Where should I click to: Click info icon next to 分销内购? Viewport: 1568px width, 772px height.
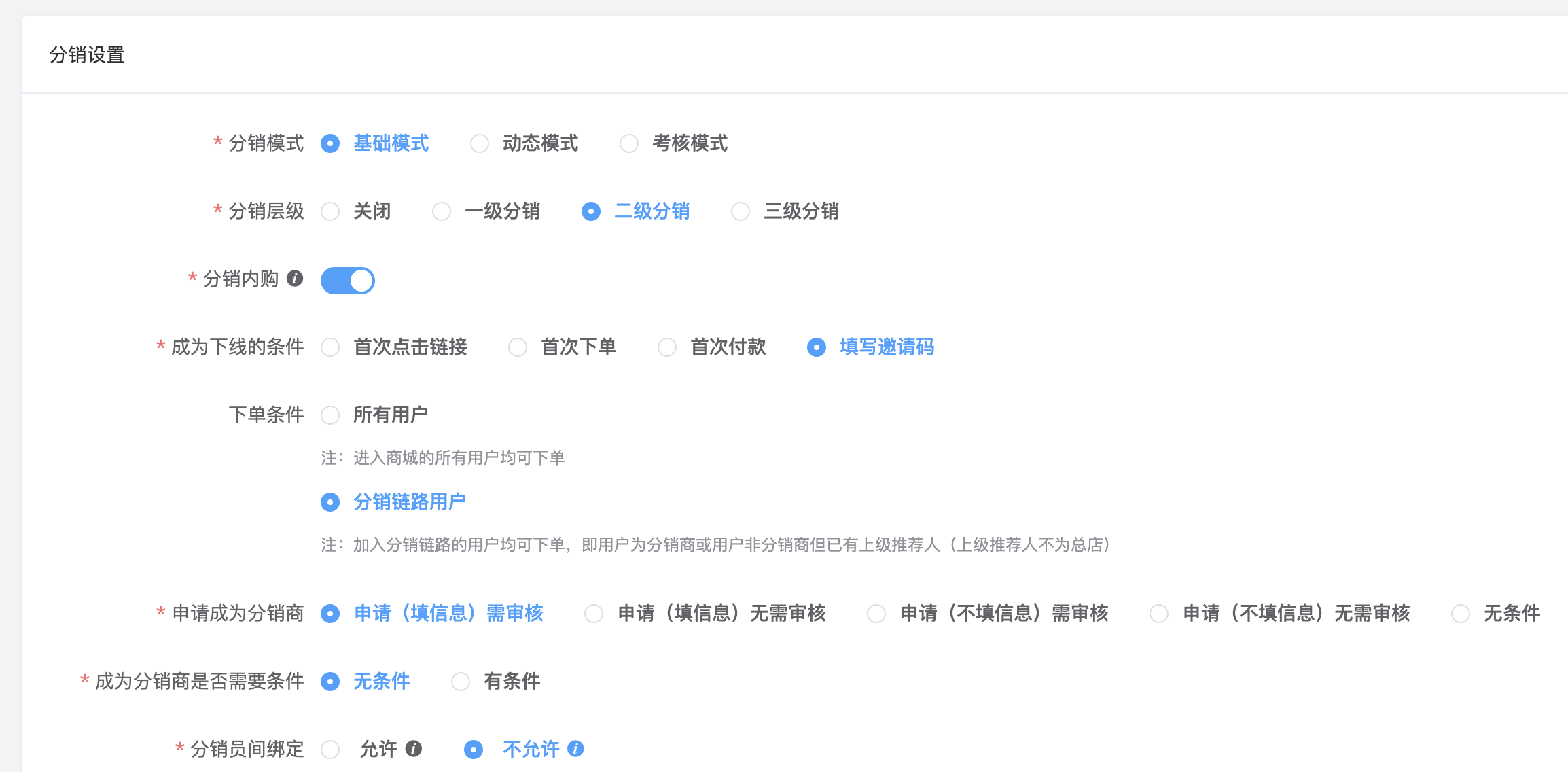click(295, 279)
